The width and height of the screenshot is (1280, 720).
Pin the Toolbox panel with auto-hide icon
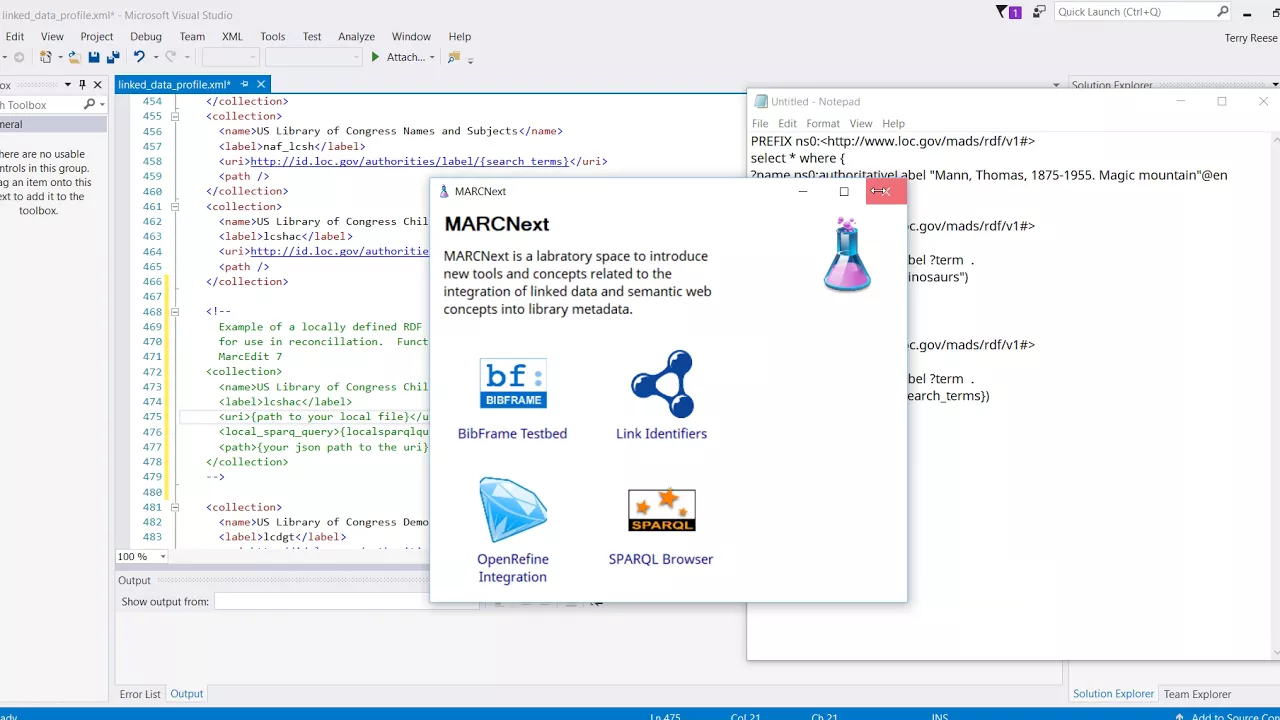pos(82,85)
